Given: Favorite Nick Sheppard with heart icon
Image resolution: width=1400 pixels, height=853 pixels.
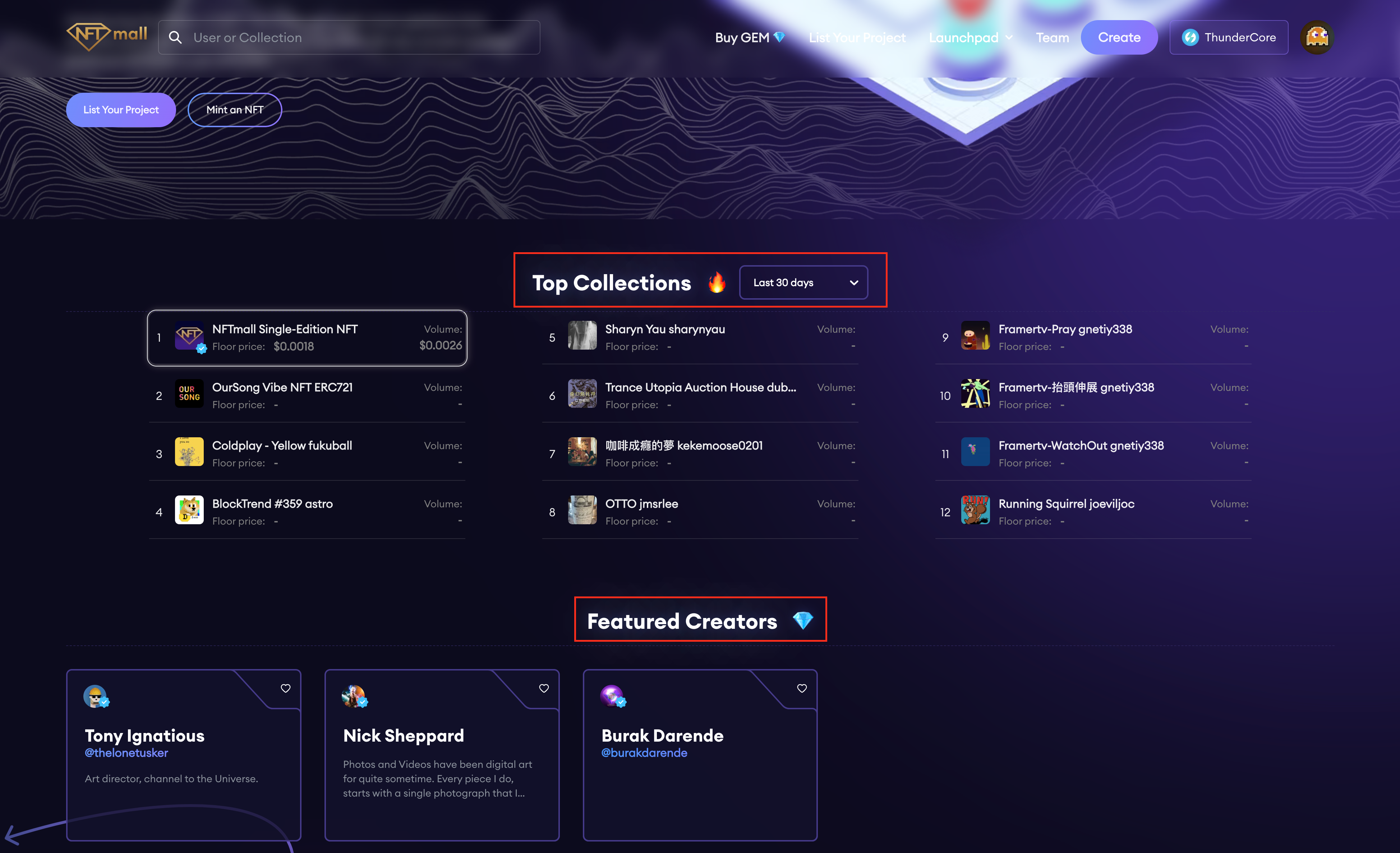Looking at the screenshot, I should (544, 688).
